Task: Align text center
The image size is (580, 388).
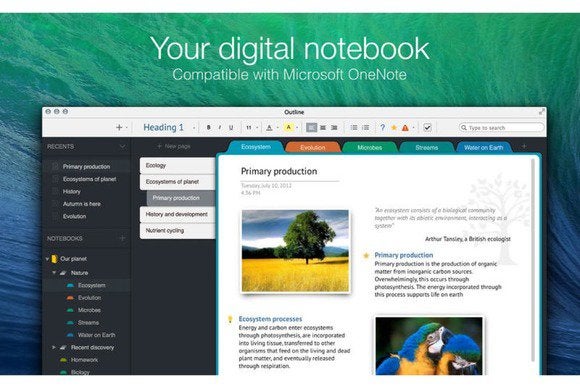Action: click(x=323, y=128)
